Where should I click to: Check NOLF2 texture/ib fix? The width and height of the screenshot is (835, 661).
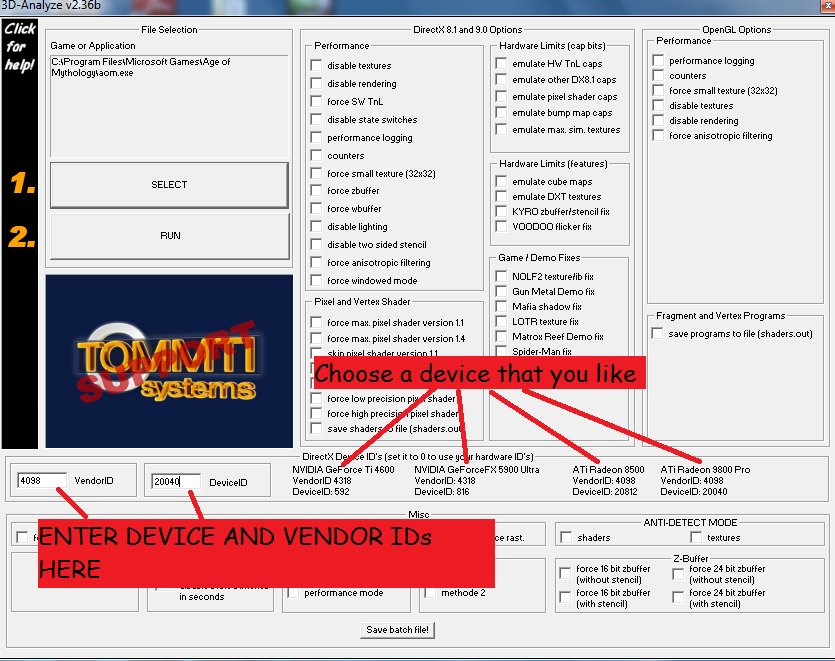click(501, 276)
